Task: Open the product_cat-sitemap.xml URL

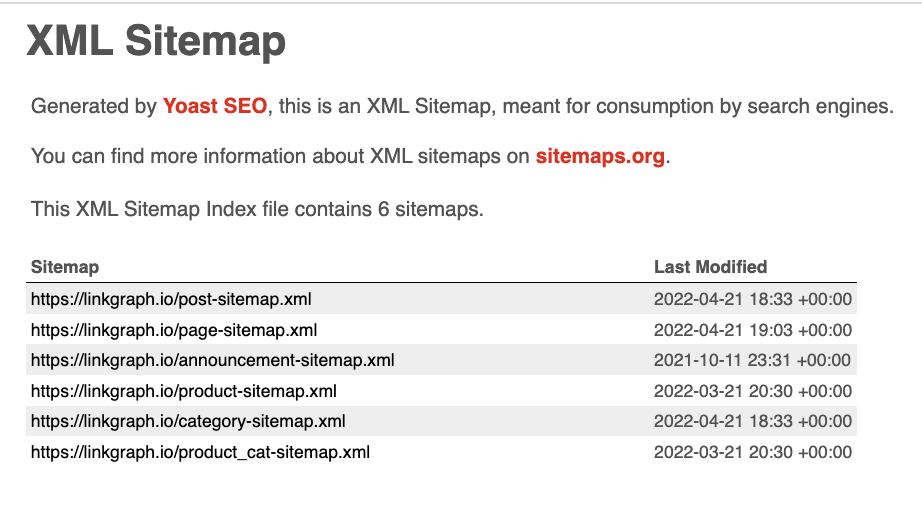Action: (x=200, y=452)
